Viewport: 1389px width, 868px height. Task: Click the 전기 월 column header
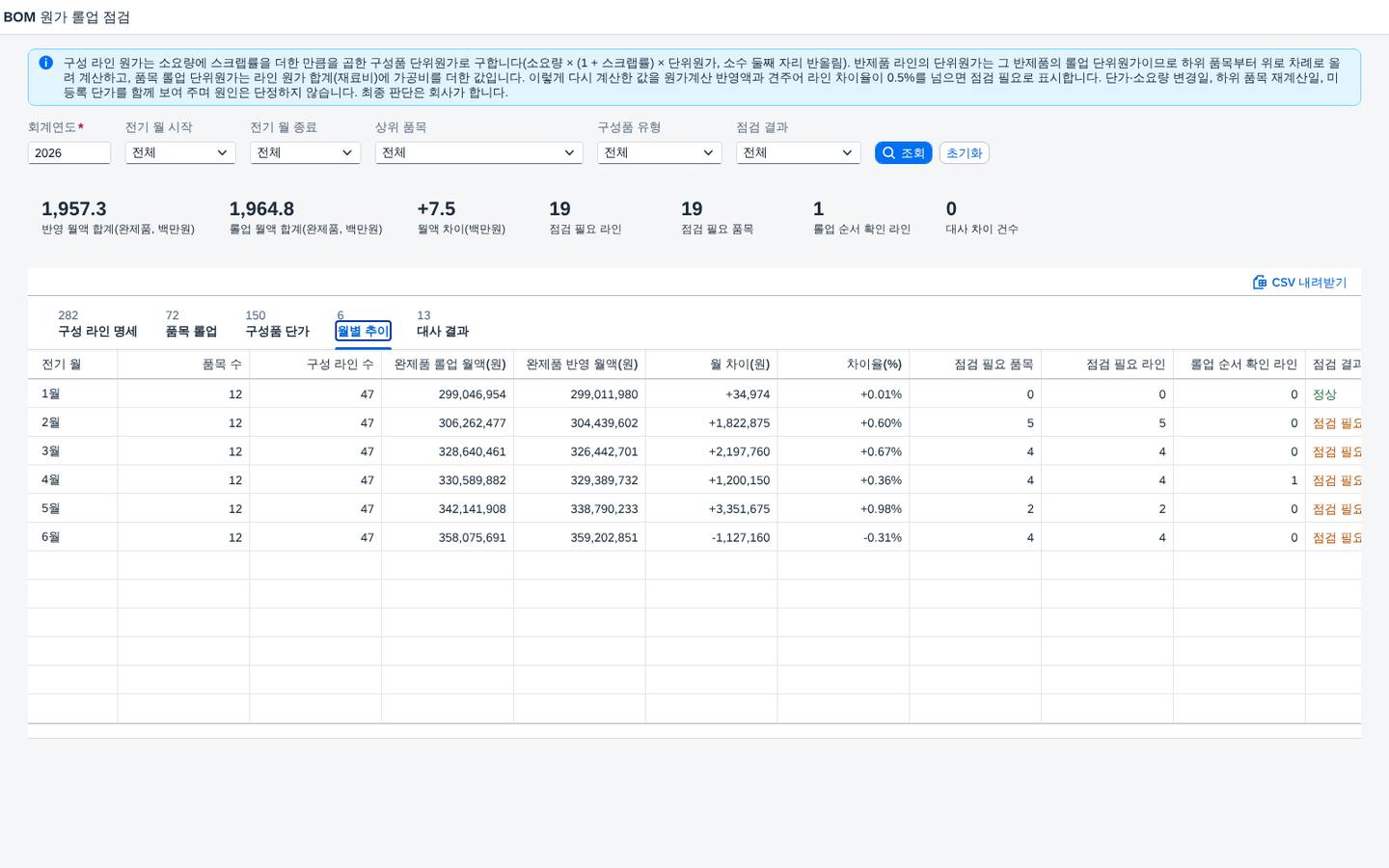click(x=72, y=365)
